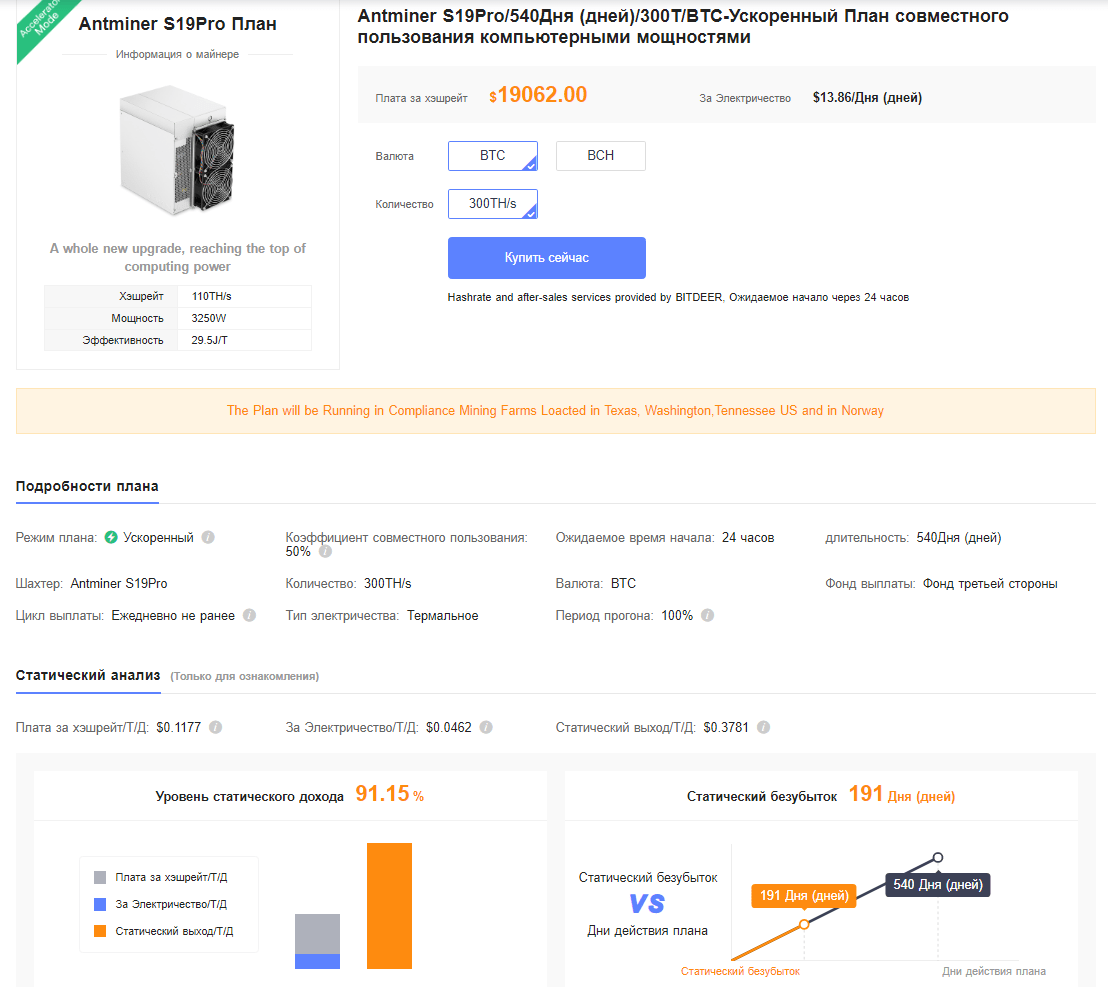Click the Купить сейчас button
This screenshot has height=987, width=1108.
point(547,258)
